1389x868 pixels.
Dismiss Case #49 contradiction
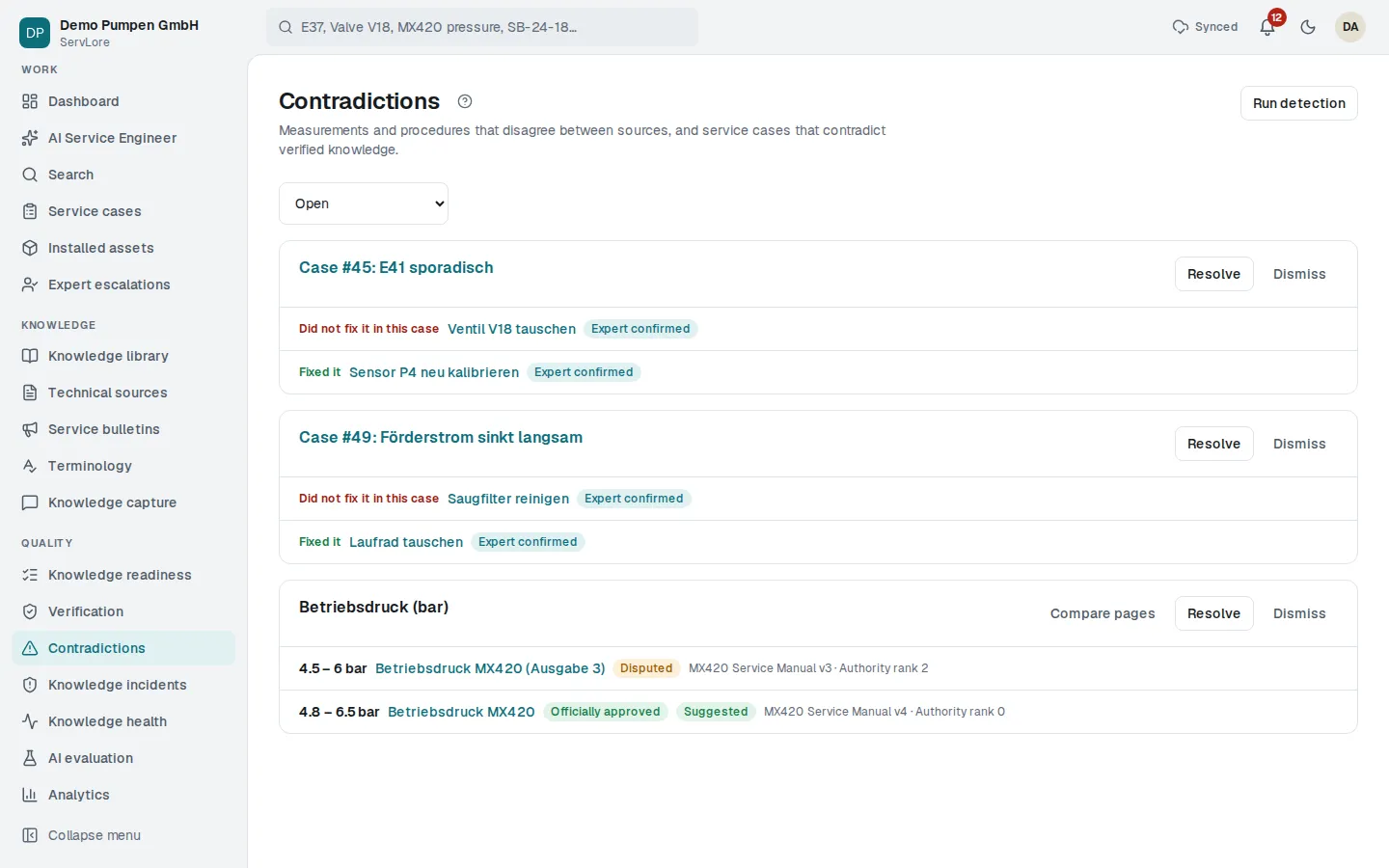coord(1299,444)
